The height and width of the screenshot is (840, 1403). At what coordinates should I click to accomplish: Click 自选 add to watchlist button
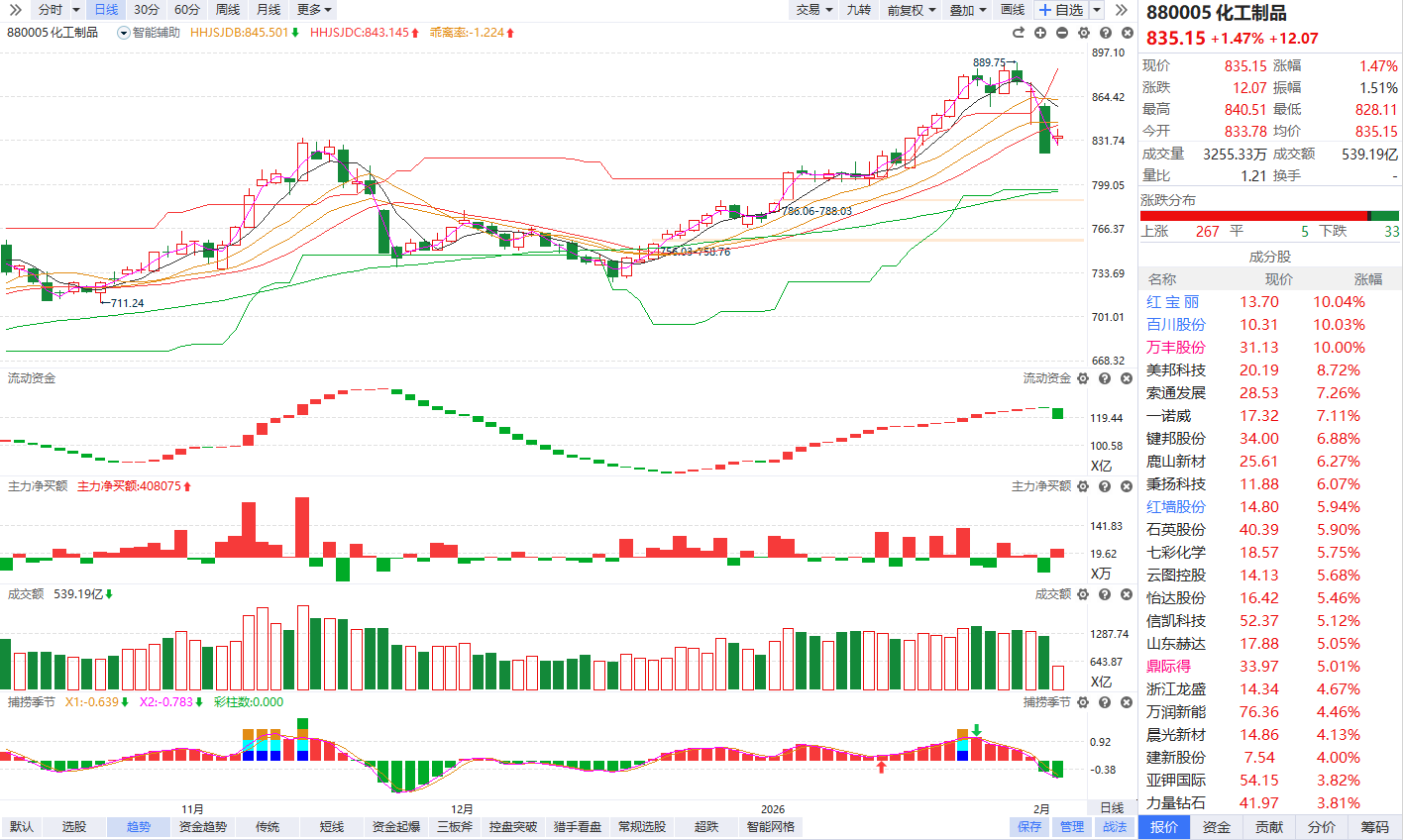1061,10
